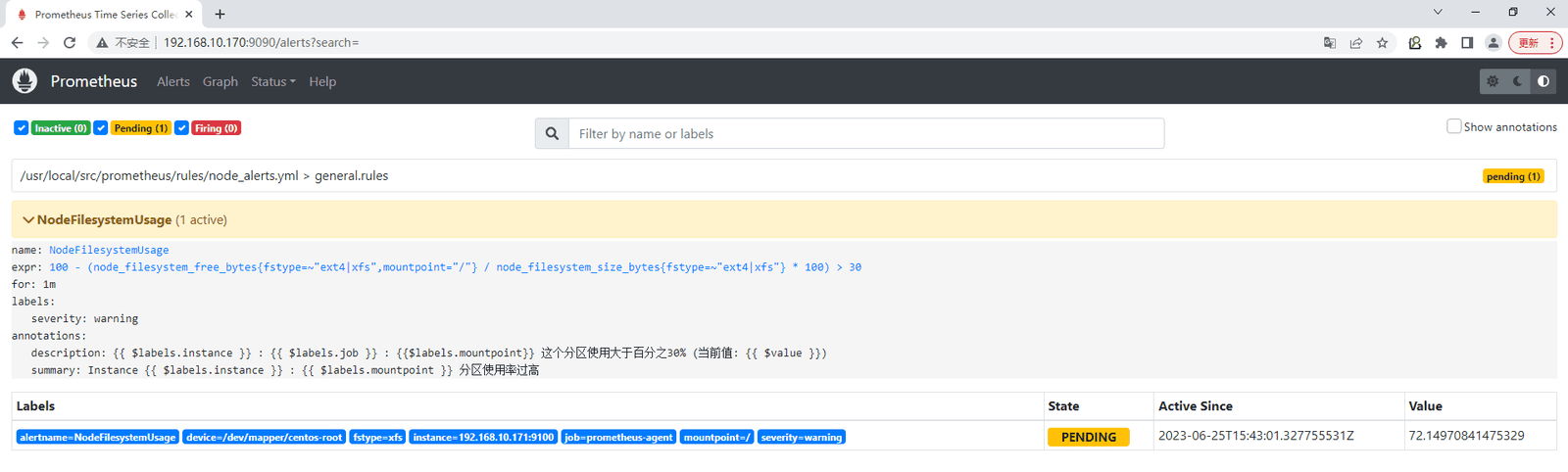
Task: Click the browser update button
Action: coord(1536,42)
